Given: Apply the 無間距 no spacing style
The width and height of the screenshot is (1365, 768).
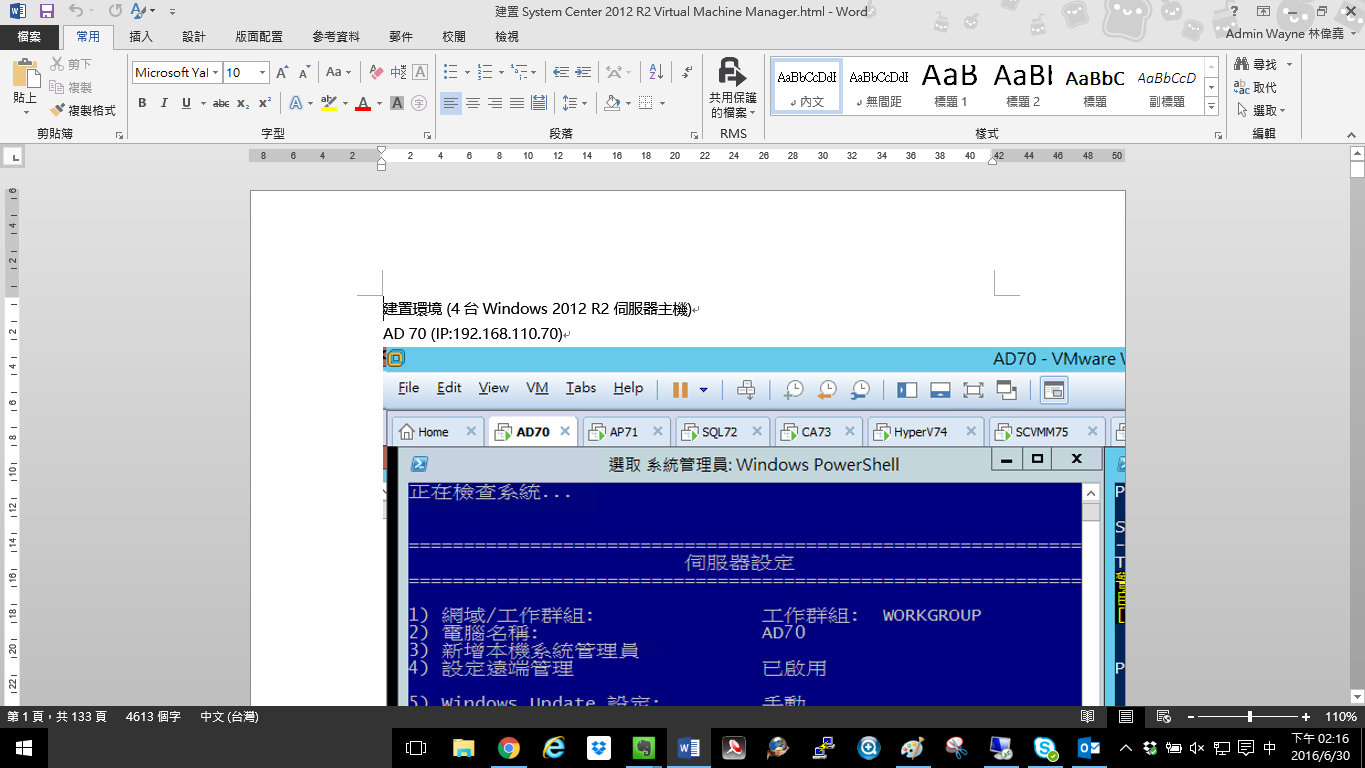Looking at the screenshot, I should (879, 86).
